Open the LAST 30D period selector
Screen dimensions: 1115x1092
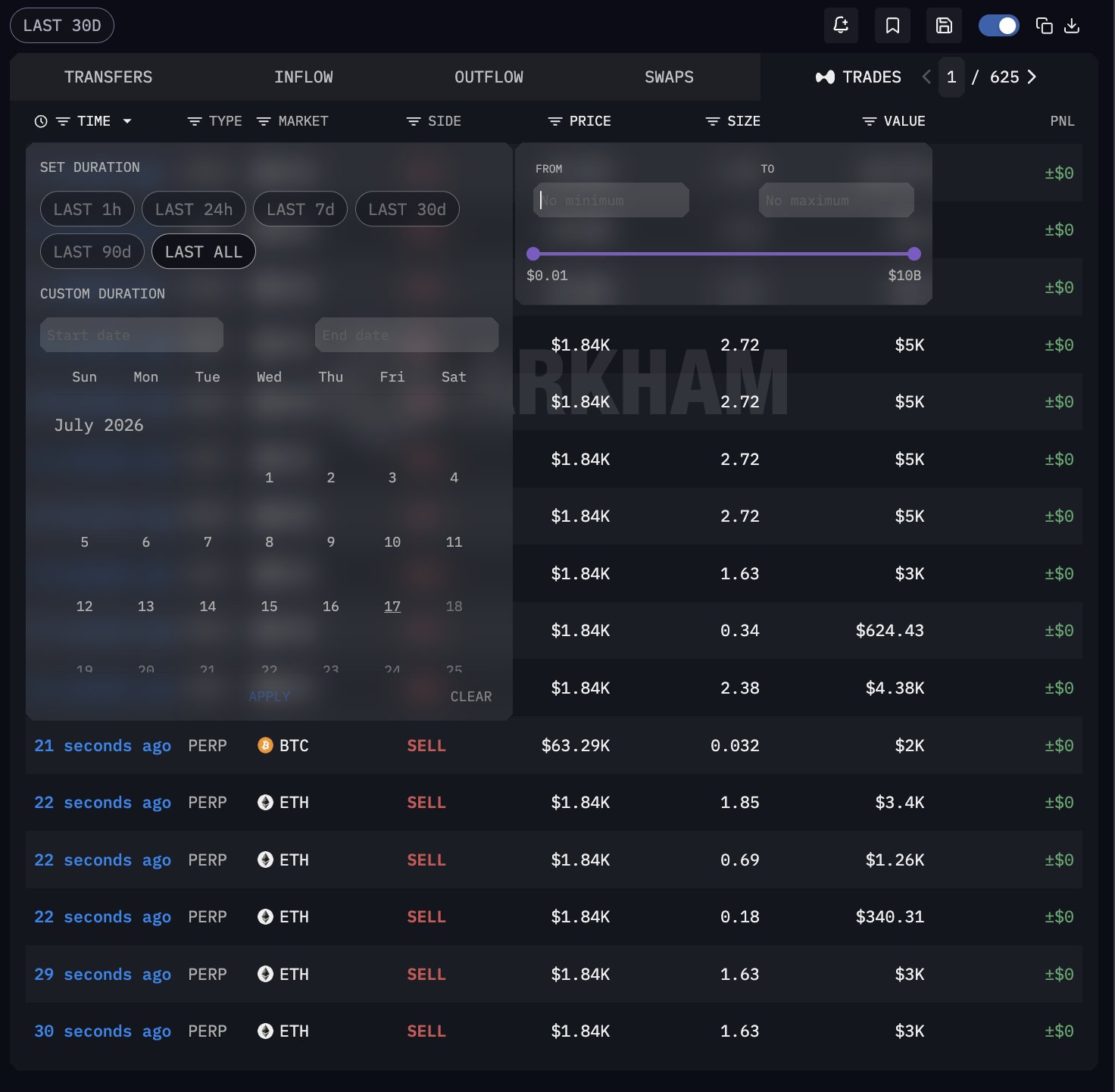(x=62, y=26)
